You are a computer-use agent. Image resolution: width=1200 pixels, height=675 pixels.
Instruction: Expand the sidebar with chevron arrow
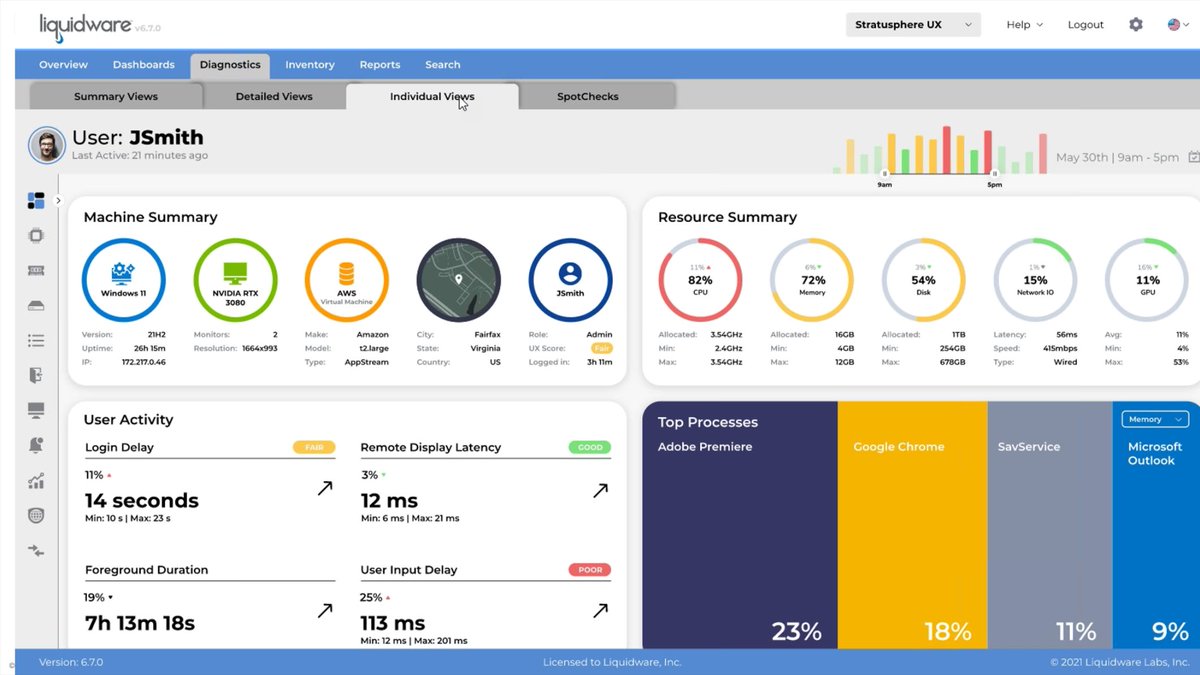[58, 201]
